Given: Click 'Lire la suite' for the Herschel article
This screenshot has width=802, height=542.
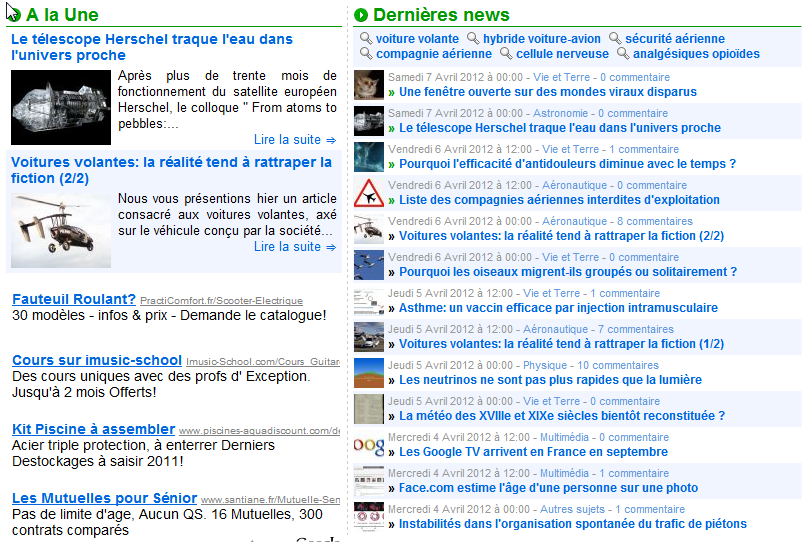Looking at the screenshot, I should 295,140.
